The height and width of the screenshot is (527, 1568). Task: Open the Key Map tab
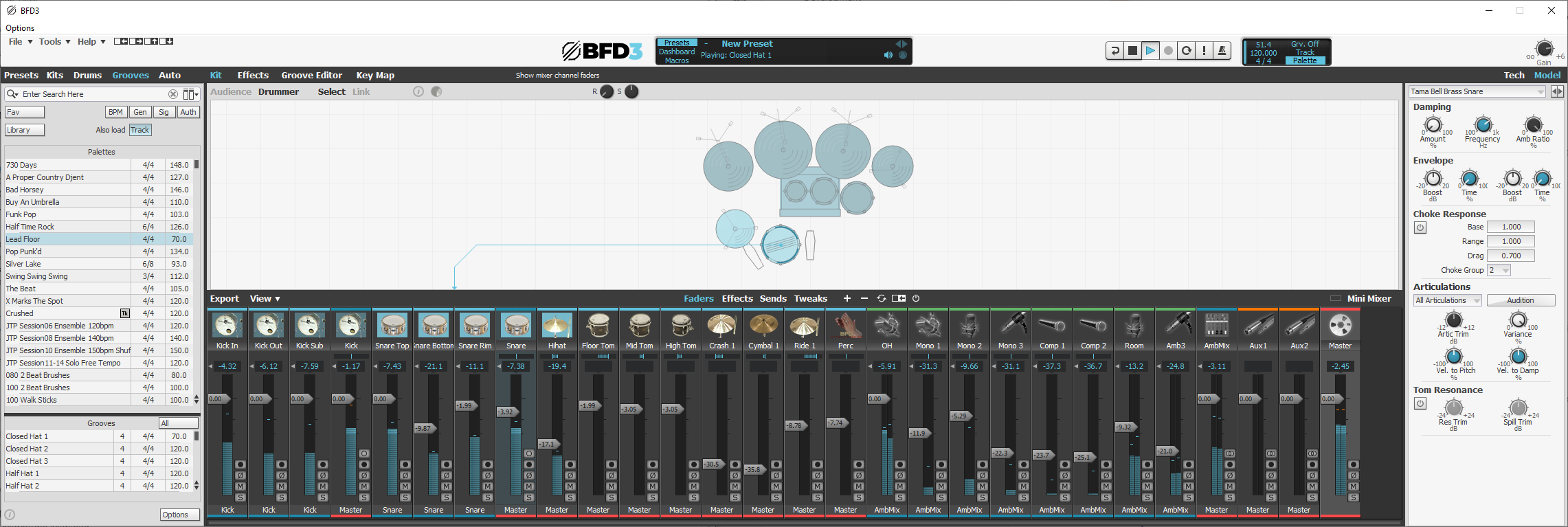pyautogui.click(x=375, y=75)
